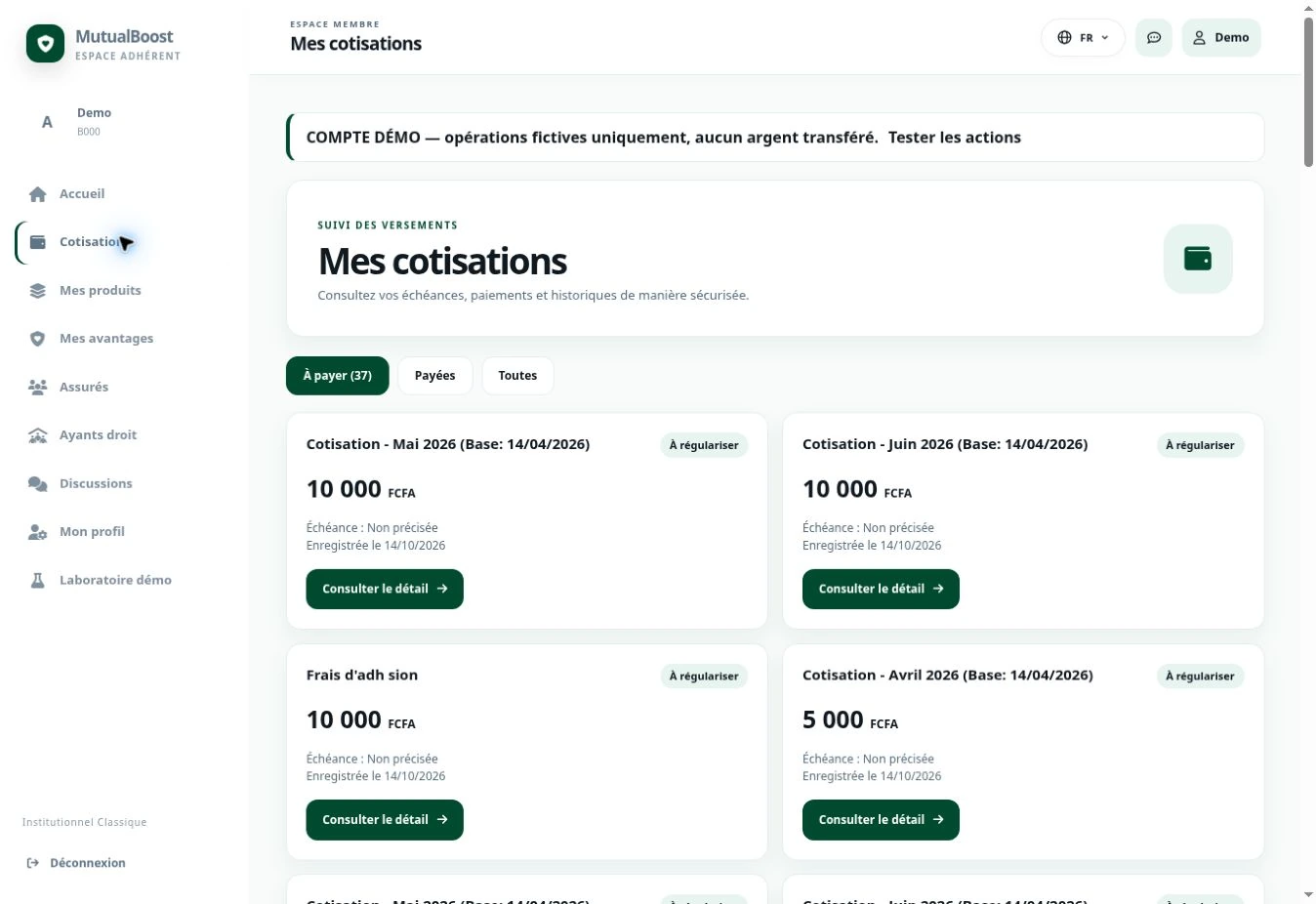Consulter le détail for Cotisation Mai 2026
1316x904 pixels.
[x=385, y=590]
